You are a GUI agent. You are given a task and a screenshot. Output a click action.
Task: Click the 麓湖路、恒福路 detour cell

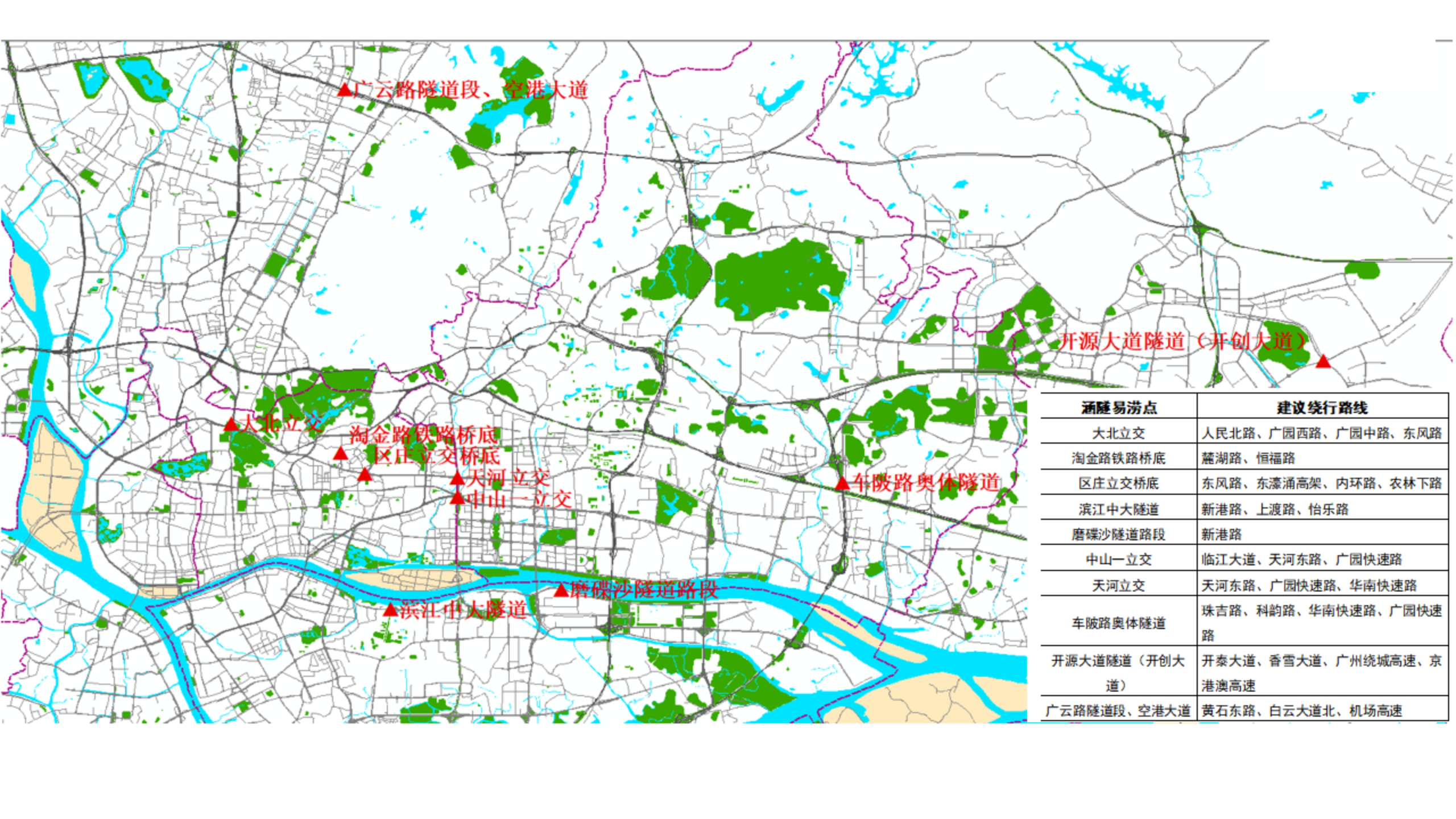pyautogui.click(x=1248, y=458)
